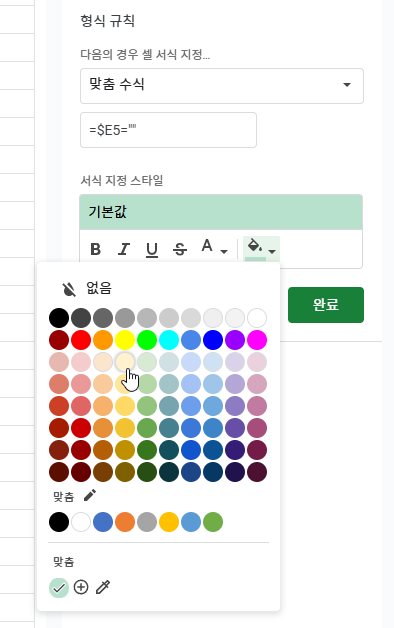Pick the white swatch in grayscale row
This screenshot has width=394, height=628.
tap(257, 318)
